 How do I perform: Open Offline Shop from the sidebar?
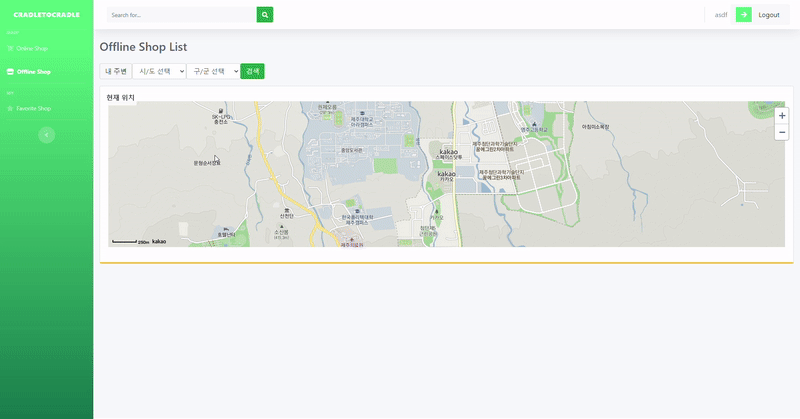click(x=33, y=72)
